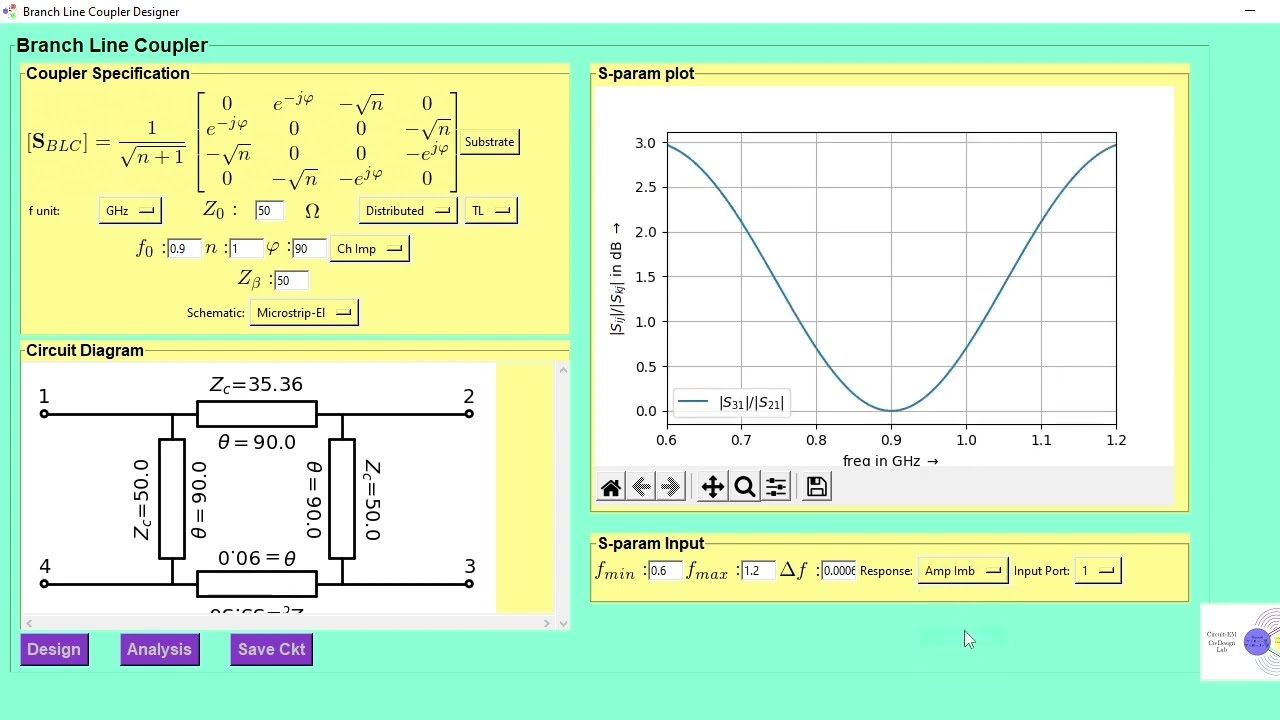
Task: Minimize the Branch Line Coupler Designer window
Action: click(x=1250, y=11)
